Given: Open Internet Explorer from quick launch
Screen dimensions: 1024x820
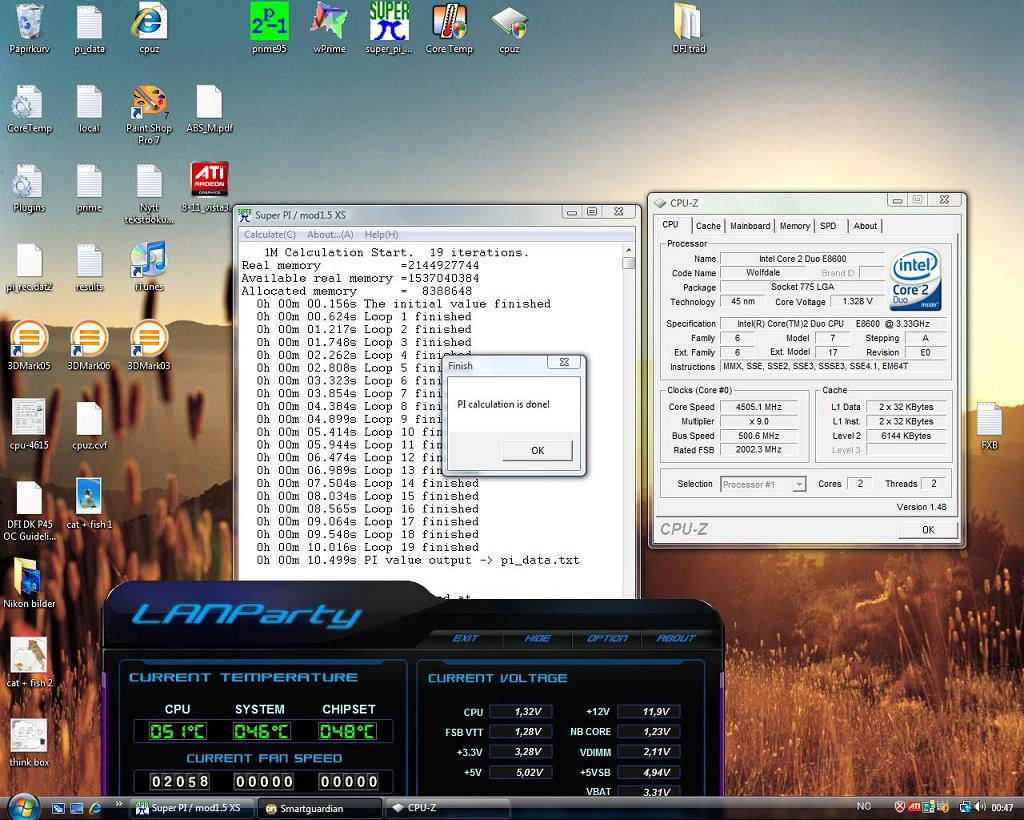Looking at the screenshot, I should tap(95, 808).
